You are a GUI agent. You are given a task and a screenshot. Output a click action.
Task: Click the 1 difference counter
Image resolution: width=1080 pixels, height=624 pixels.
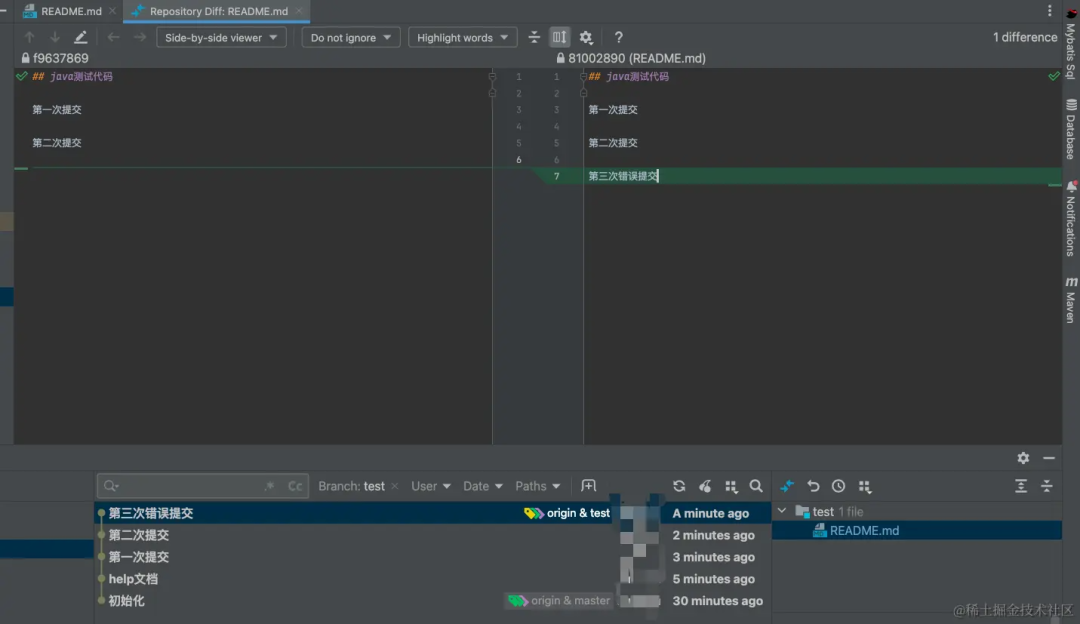point(1024,37)
